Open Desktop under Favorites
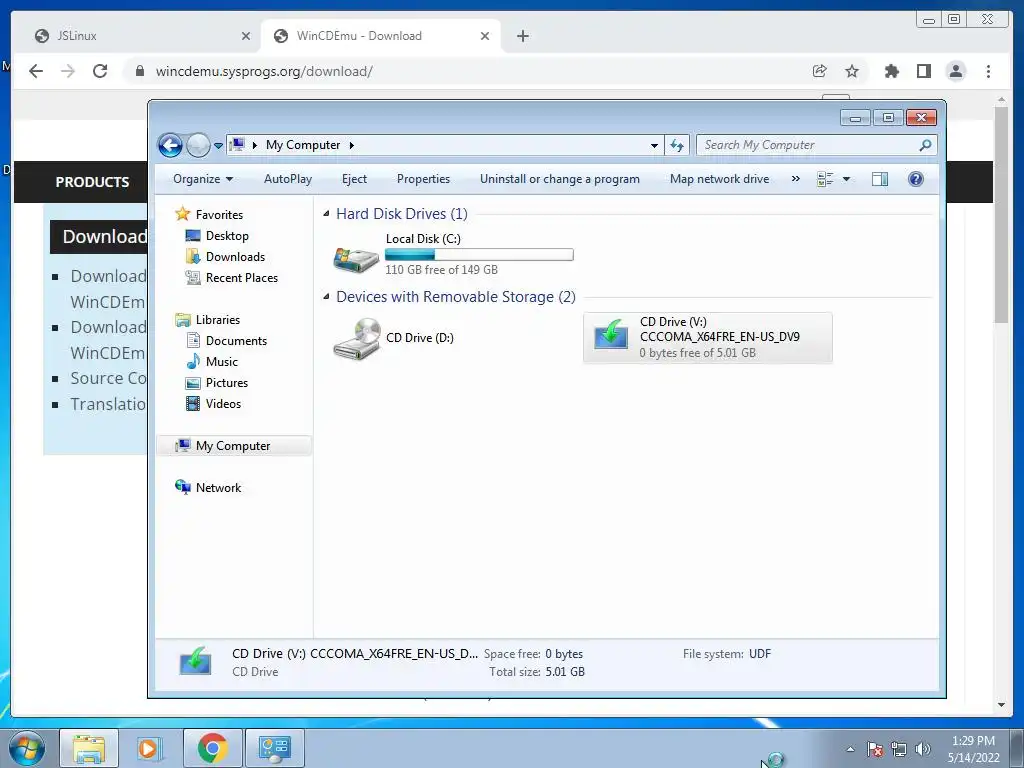1024x768 pixels. (227, 236)
